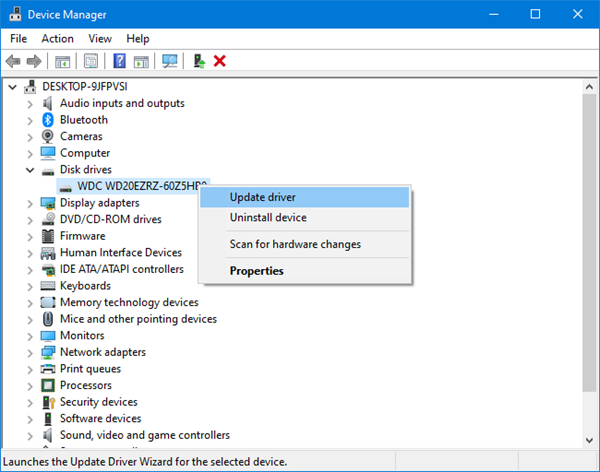Screen dimensions: 600x472
Task: Click the Mice and other pointing devices icon
Action: [48, 319]
